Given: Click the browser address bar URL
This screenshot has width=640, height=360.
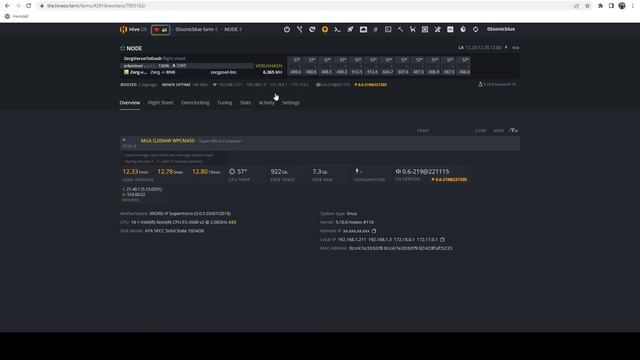Looking at the screenshot, I should (x=96, y=6).
